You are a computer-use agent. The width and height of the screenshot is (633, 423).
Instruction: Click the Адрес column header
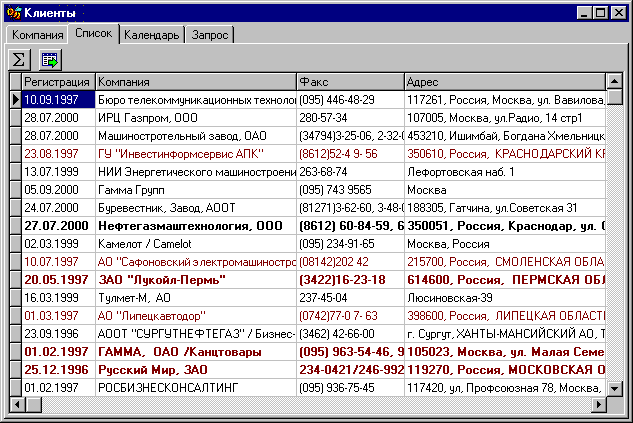point(505,82)
